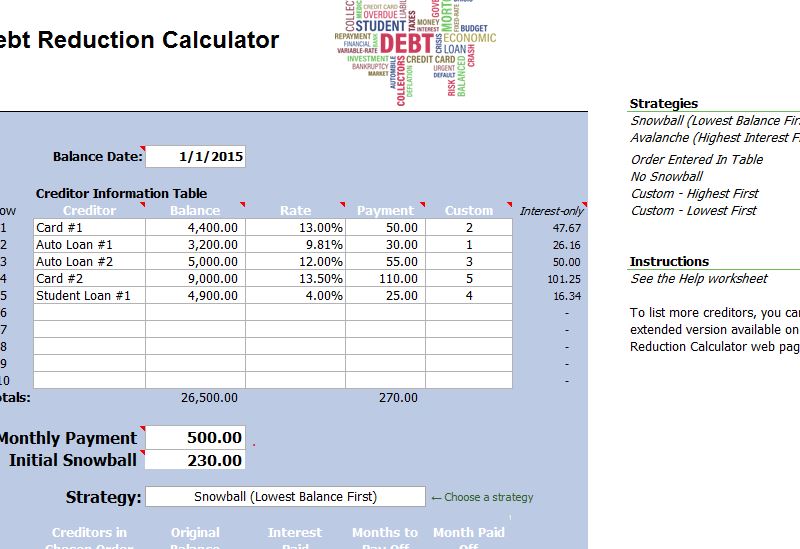Screen dimensions: 800x549
Task: Select interest-only value 47.67
Action: (x=567, y=228)
